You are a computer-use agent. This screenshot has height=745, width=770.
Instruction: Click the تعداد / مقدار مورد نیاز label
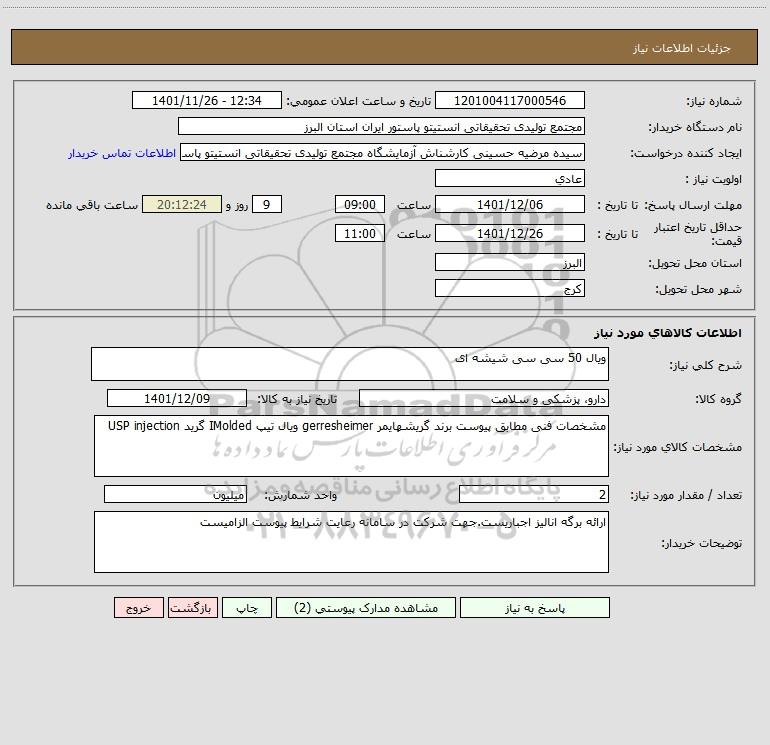pos(686,496)
